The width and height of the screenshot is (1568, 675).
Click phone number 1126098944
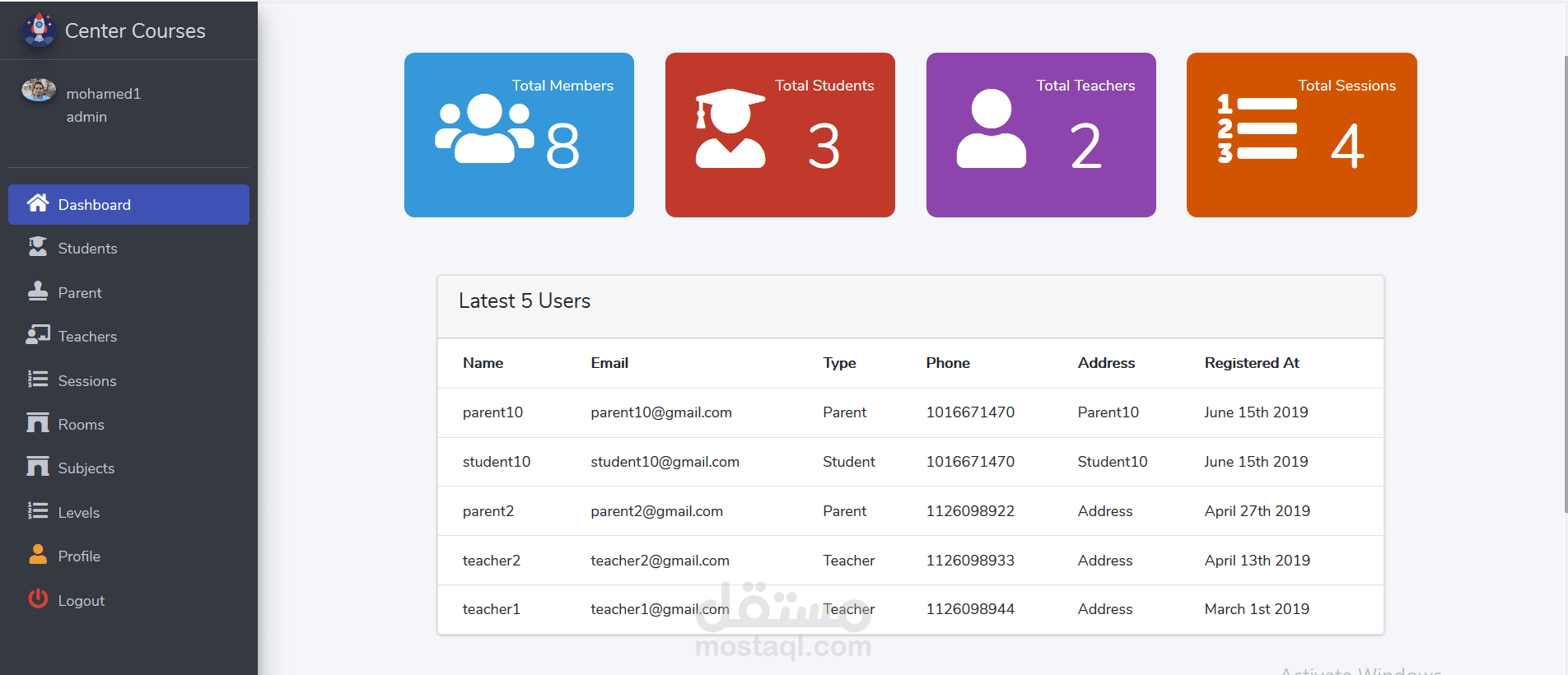[970, 609]
